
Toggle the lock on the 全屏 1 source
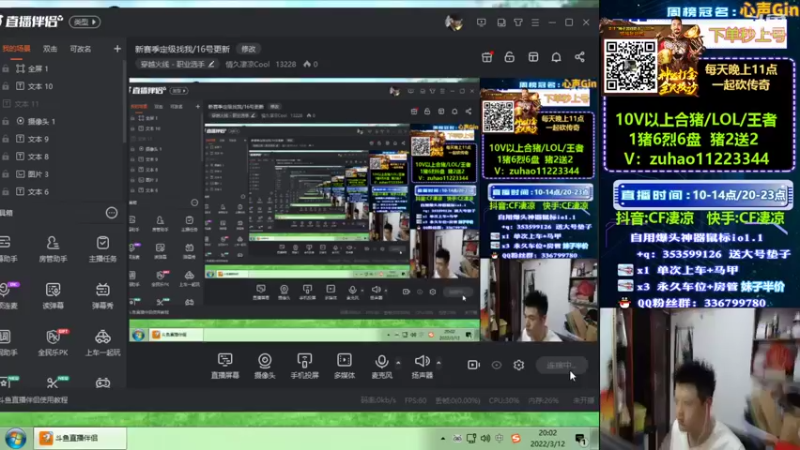click(x=6, y=69)
